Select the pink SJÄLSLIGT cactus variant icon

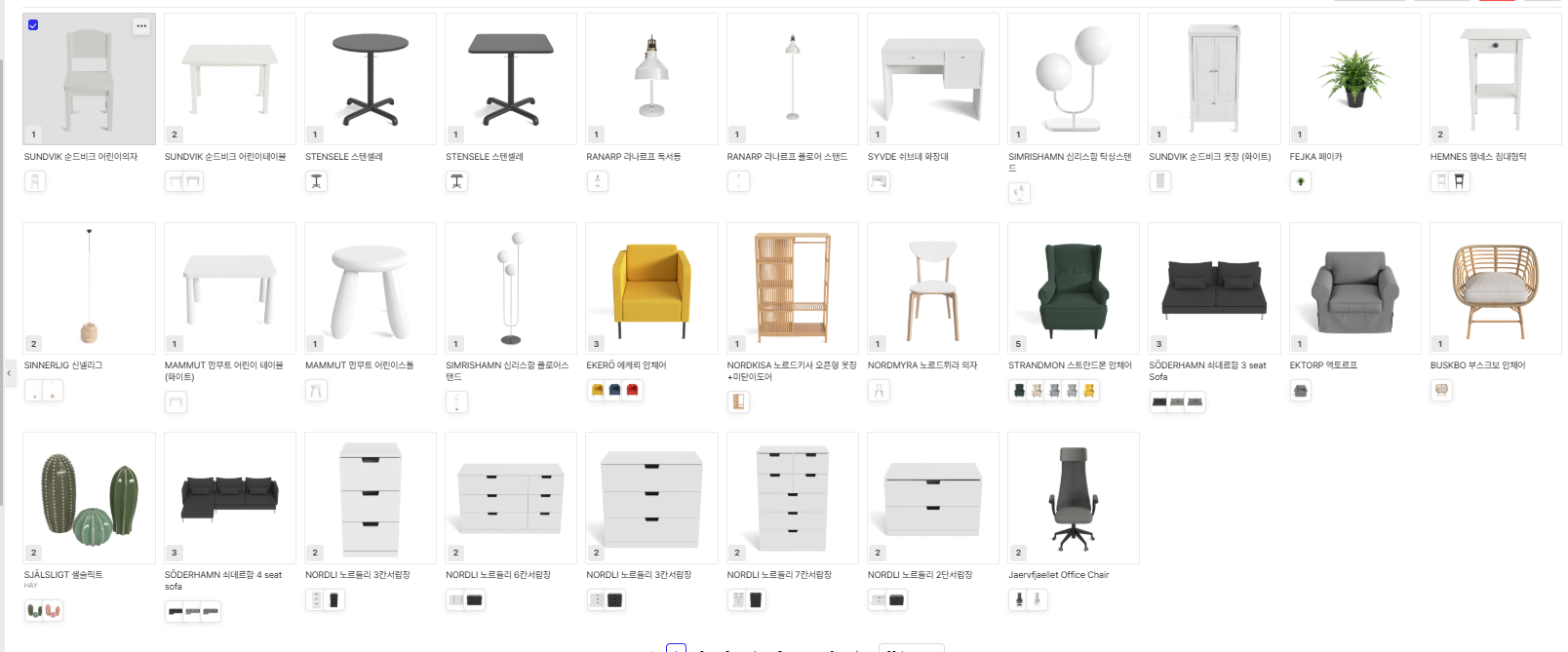[53, 611]
